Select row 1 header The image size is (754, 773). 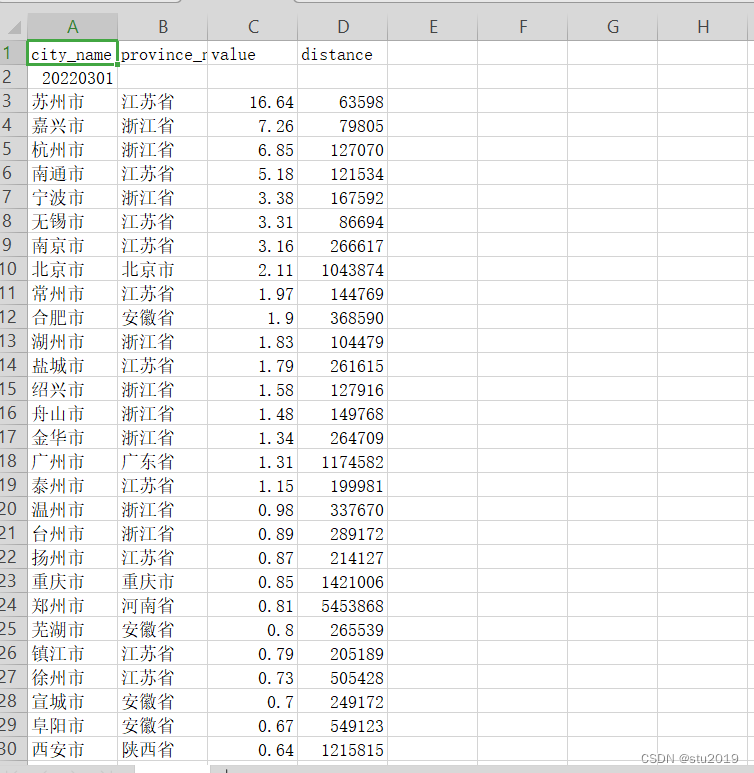pos(13,53)
